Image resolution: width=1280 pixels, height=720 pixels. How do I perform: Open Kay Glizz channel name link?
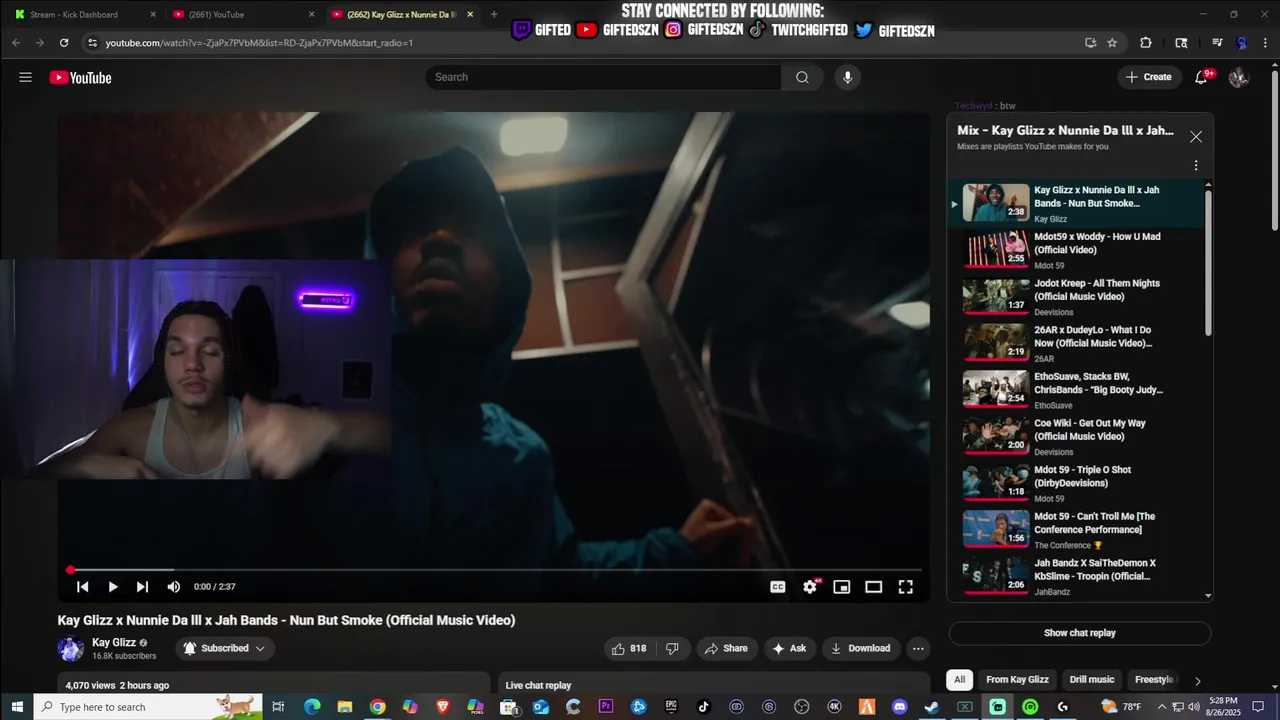114,642
